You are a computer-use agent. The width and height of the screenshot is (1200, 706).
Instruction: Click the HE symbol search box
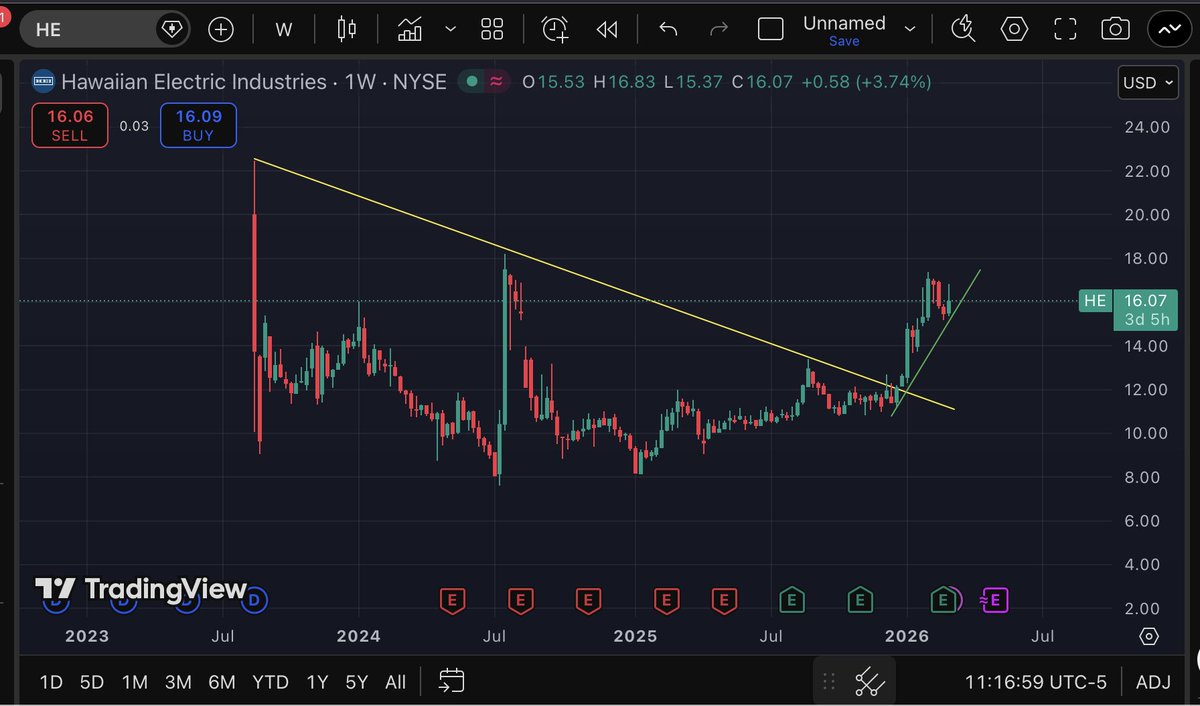pos(104,29)
